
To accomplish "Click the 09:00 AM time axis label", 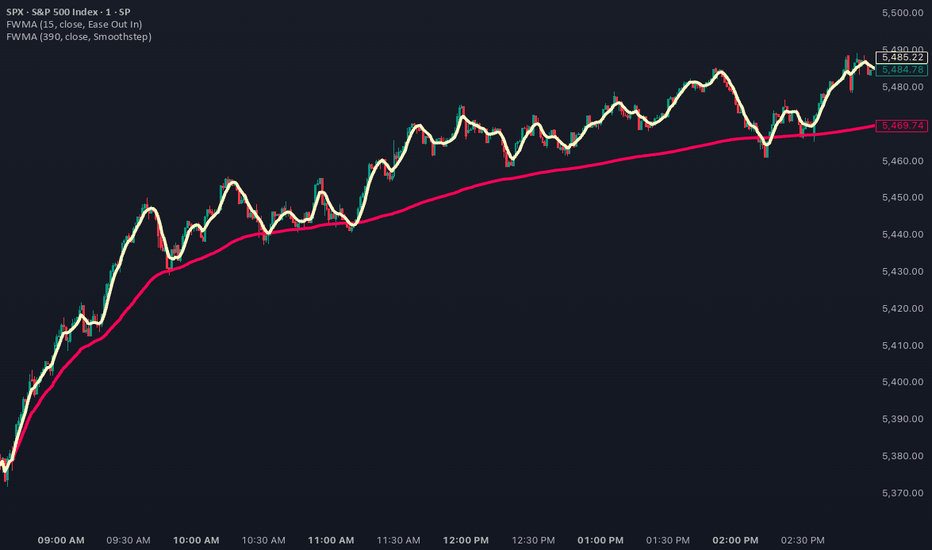I will tap(61, 540).
